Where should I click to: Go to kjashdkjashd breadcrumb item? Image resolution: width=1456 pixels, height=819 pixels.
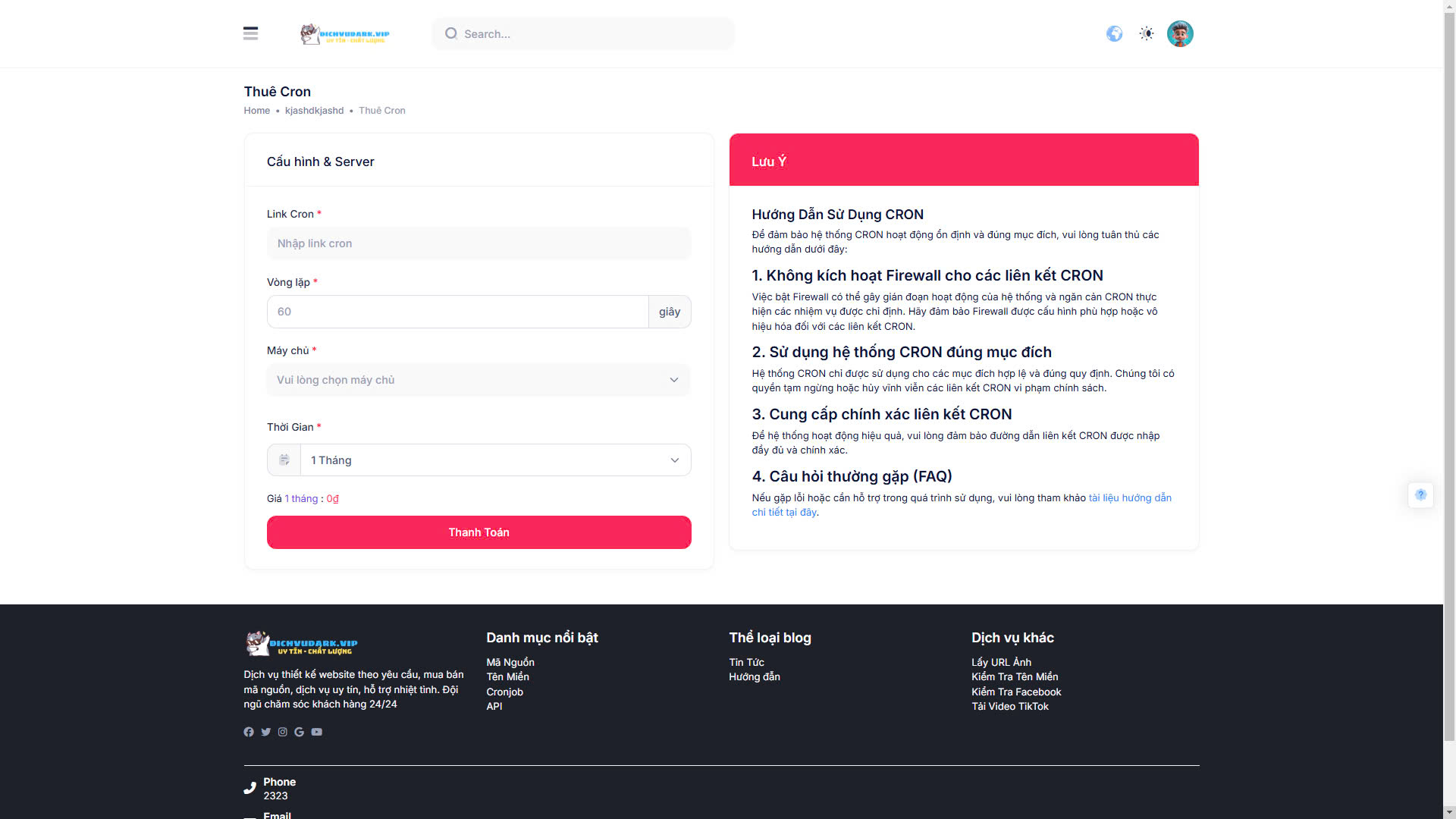pos(314,111)
